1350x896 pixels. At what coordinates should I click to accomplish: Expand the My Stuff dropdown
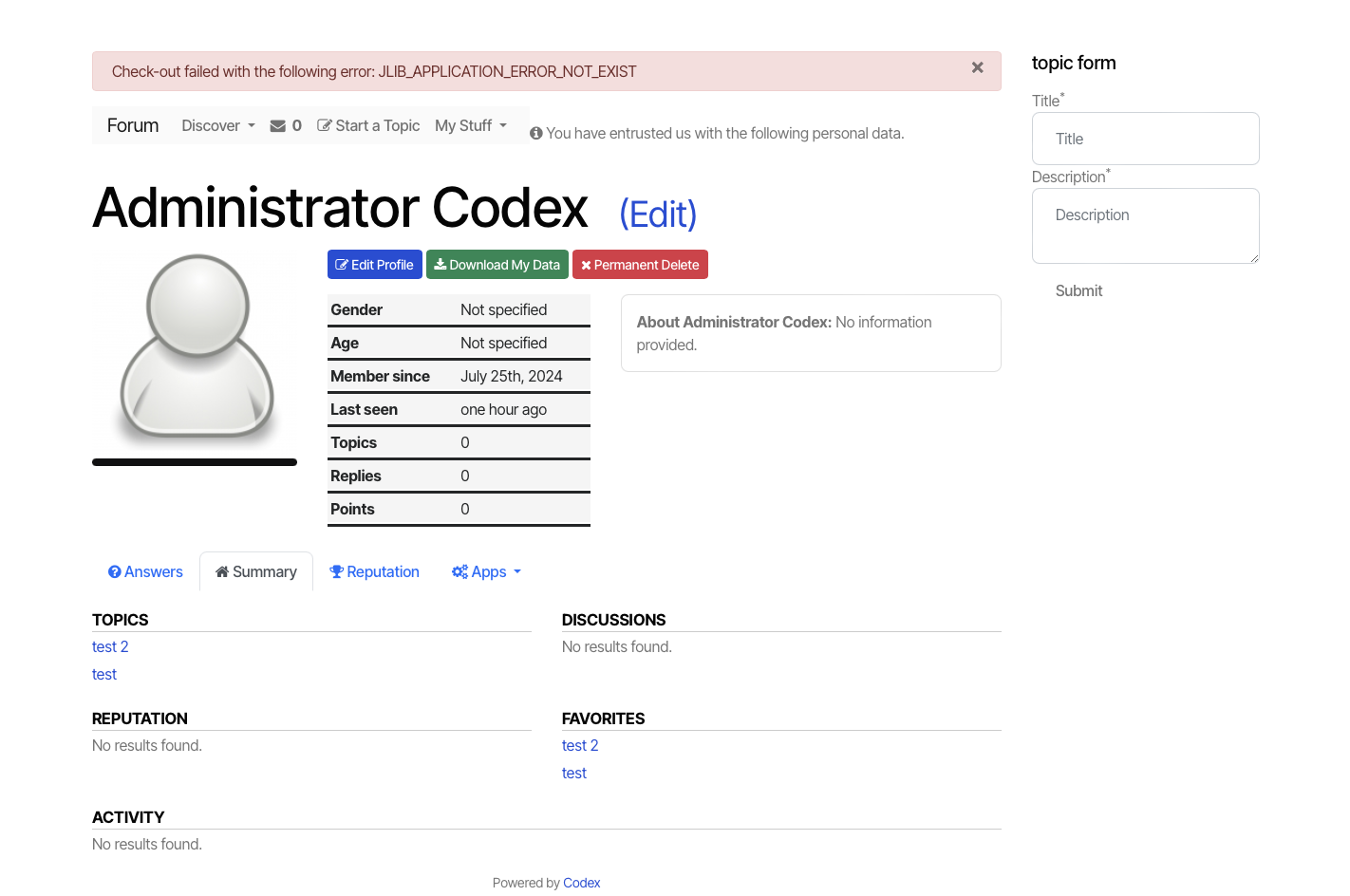471,126
